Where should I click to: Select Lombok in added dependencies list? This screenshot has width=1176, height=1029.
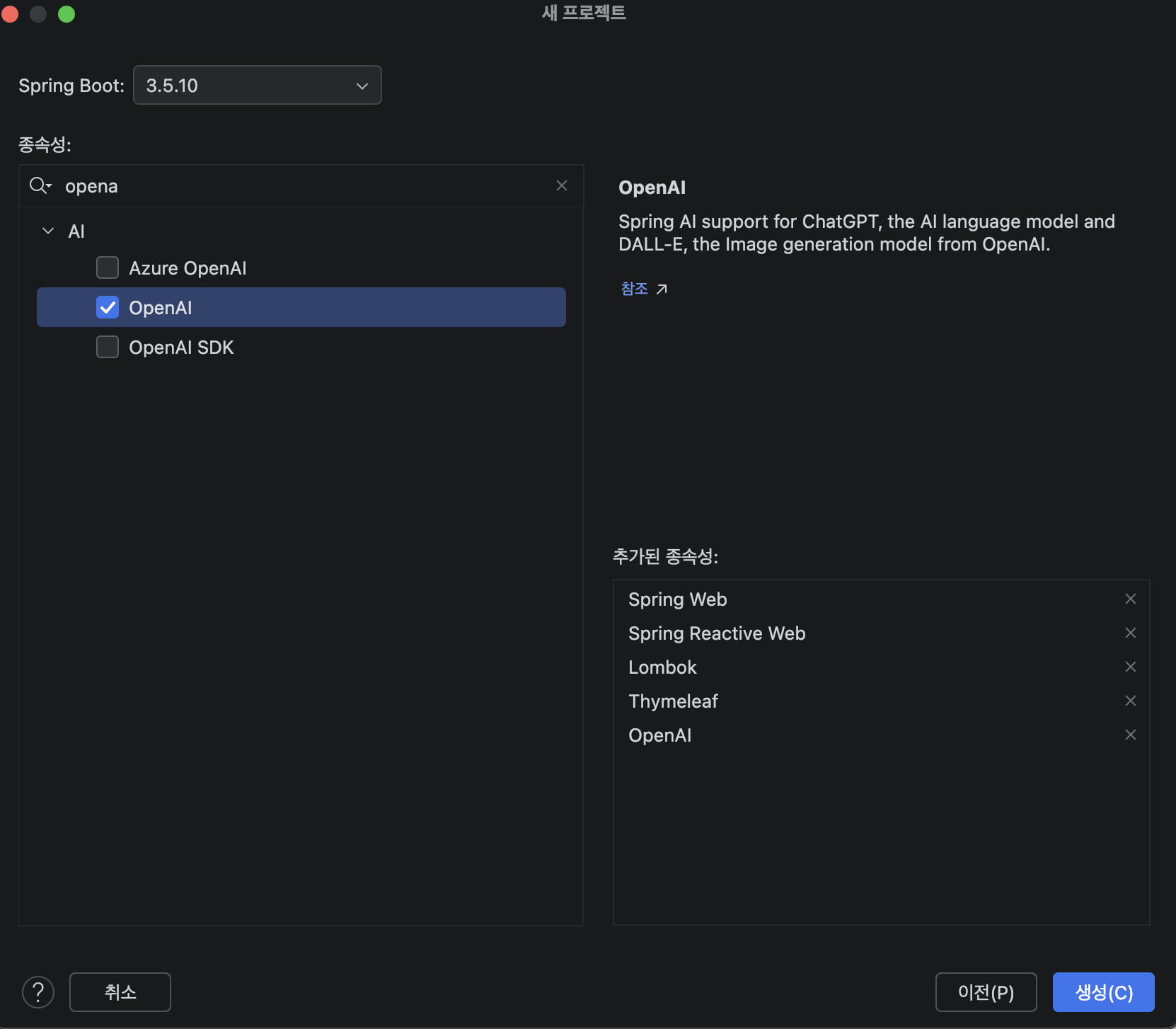pos(662,667)
